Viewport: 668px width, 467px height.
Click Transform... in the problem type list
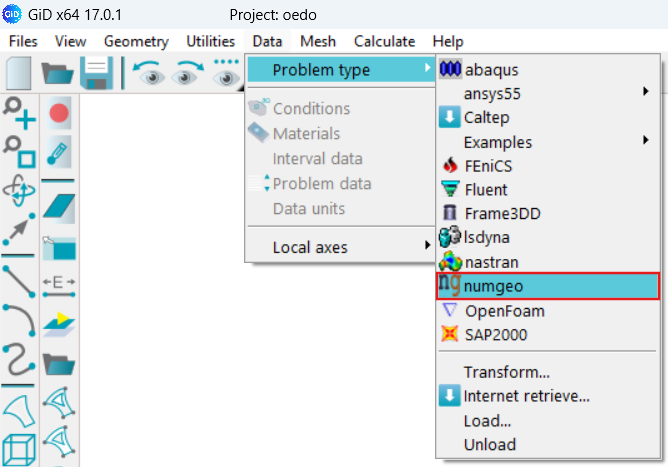pyautogui.click(x=548, y=372)
